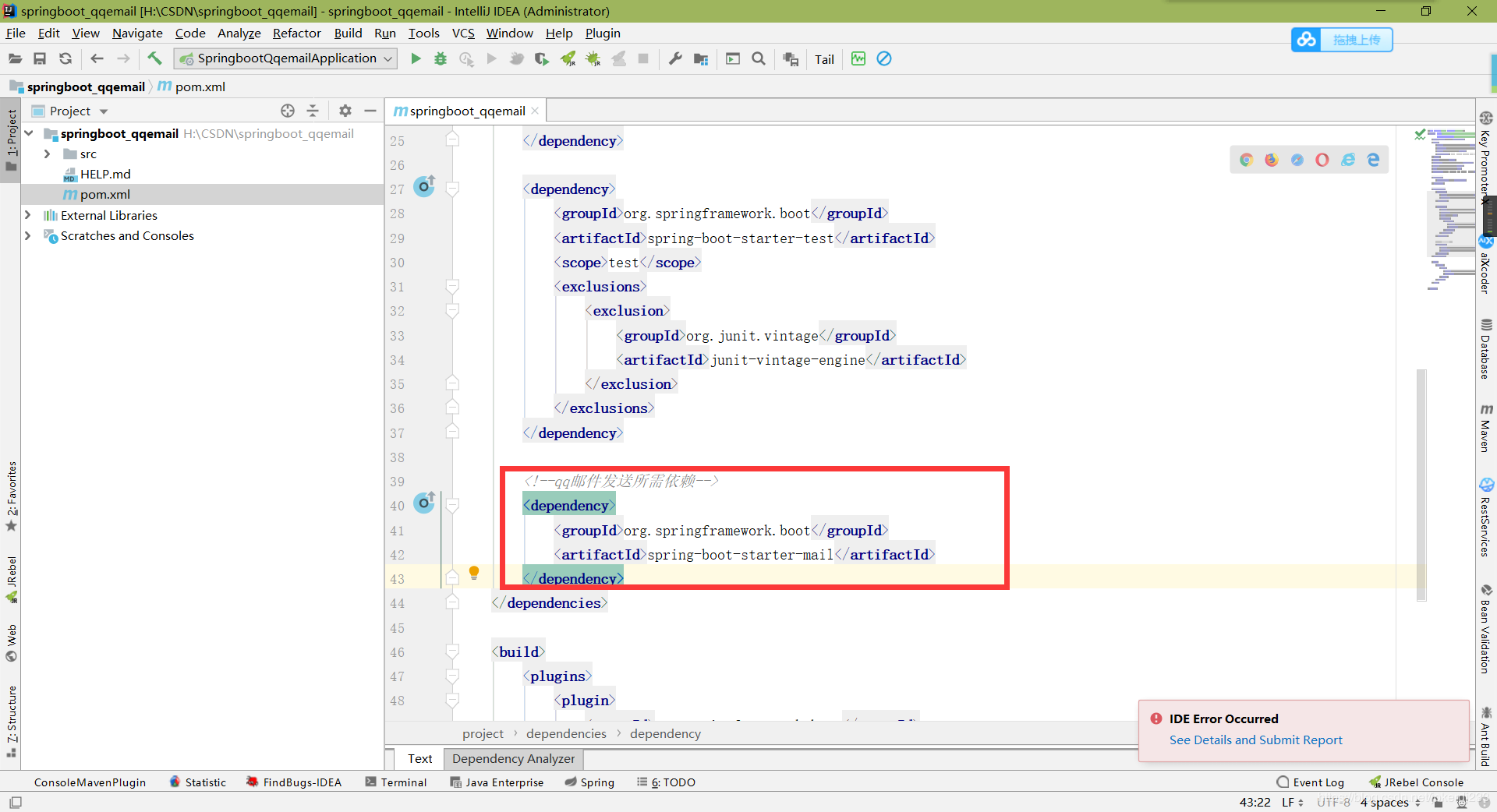Locate current file with the crosshair icon
This screenshot has height=812, width=1497.
288,111
